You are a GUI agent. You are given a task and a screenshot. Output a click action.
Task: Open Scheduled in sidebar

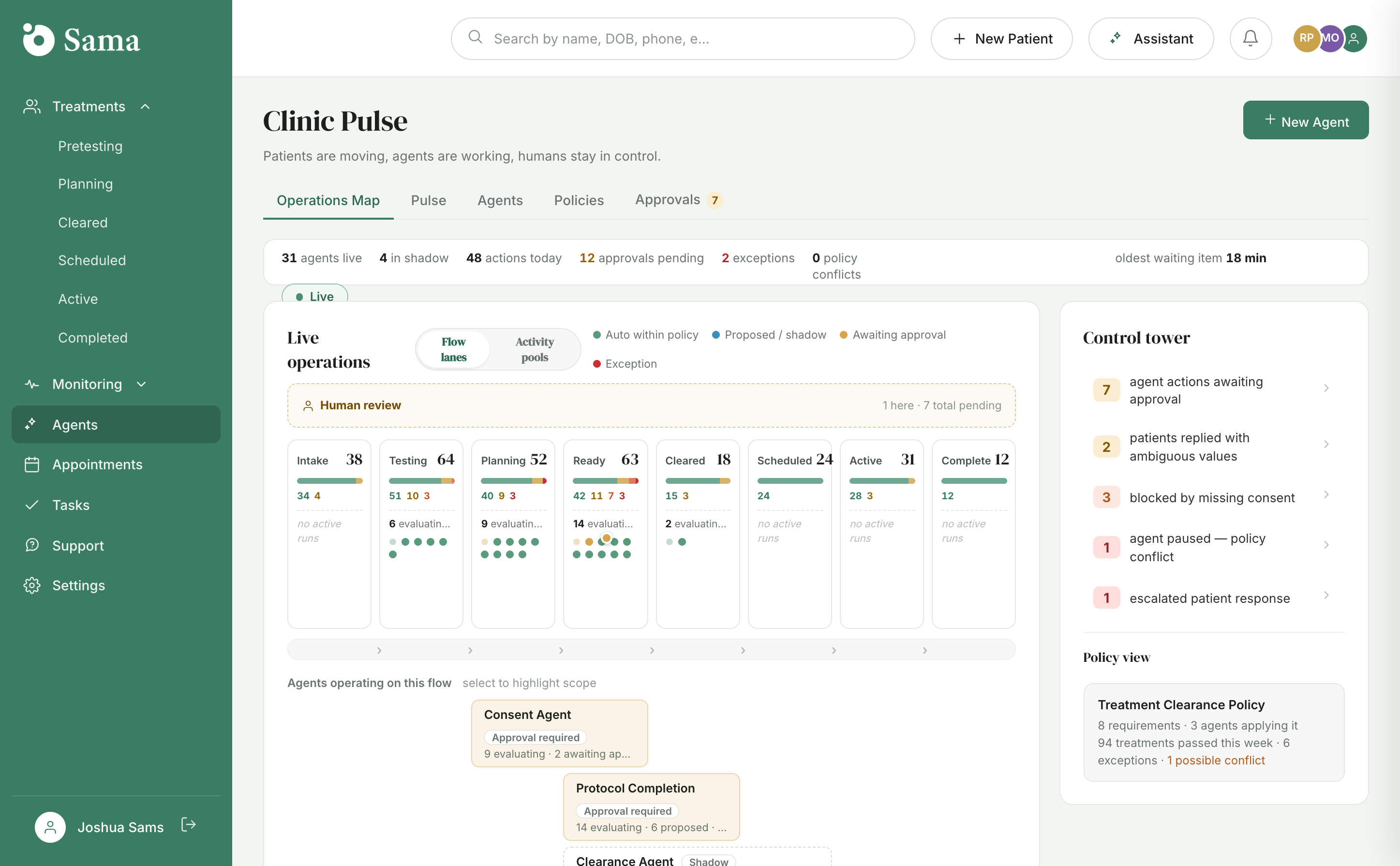coord(91,260)
